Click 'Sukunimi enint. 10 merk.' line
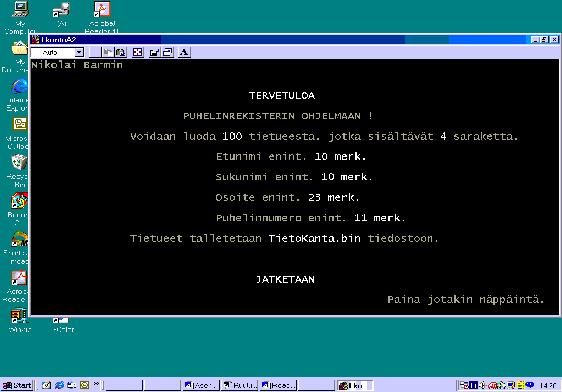 (294, 177)
